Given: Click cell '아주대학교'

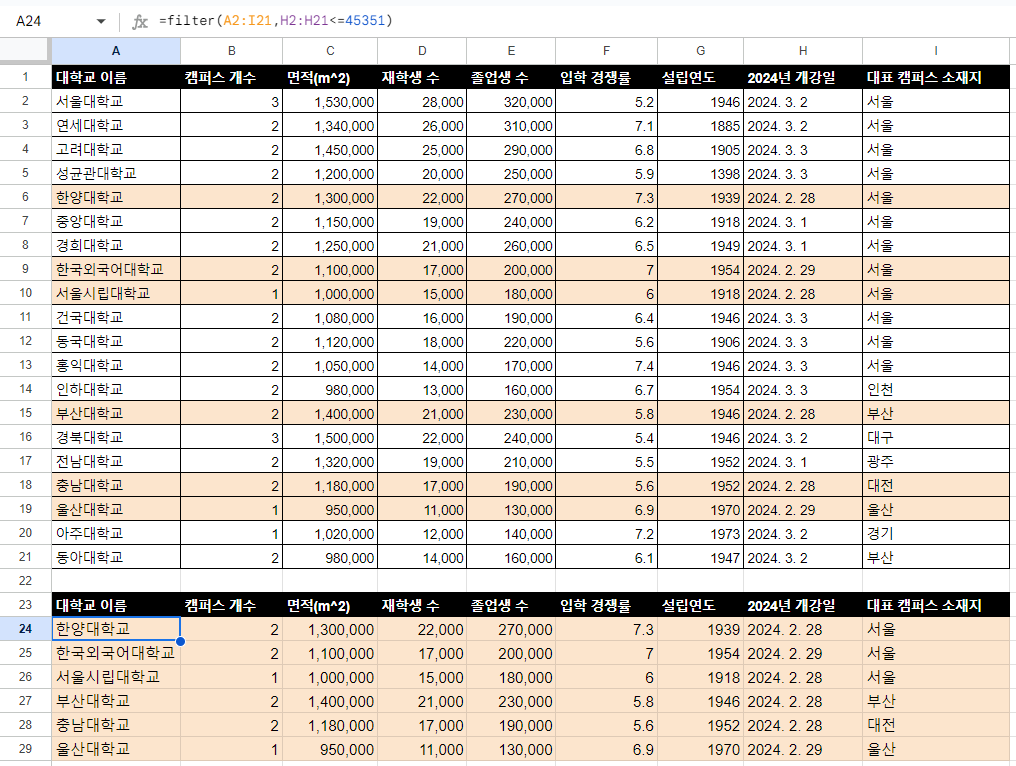Looking at the screenshot, I should click(116, 533).
